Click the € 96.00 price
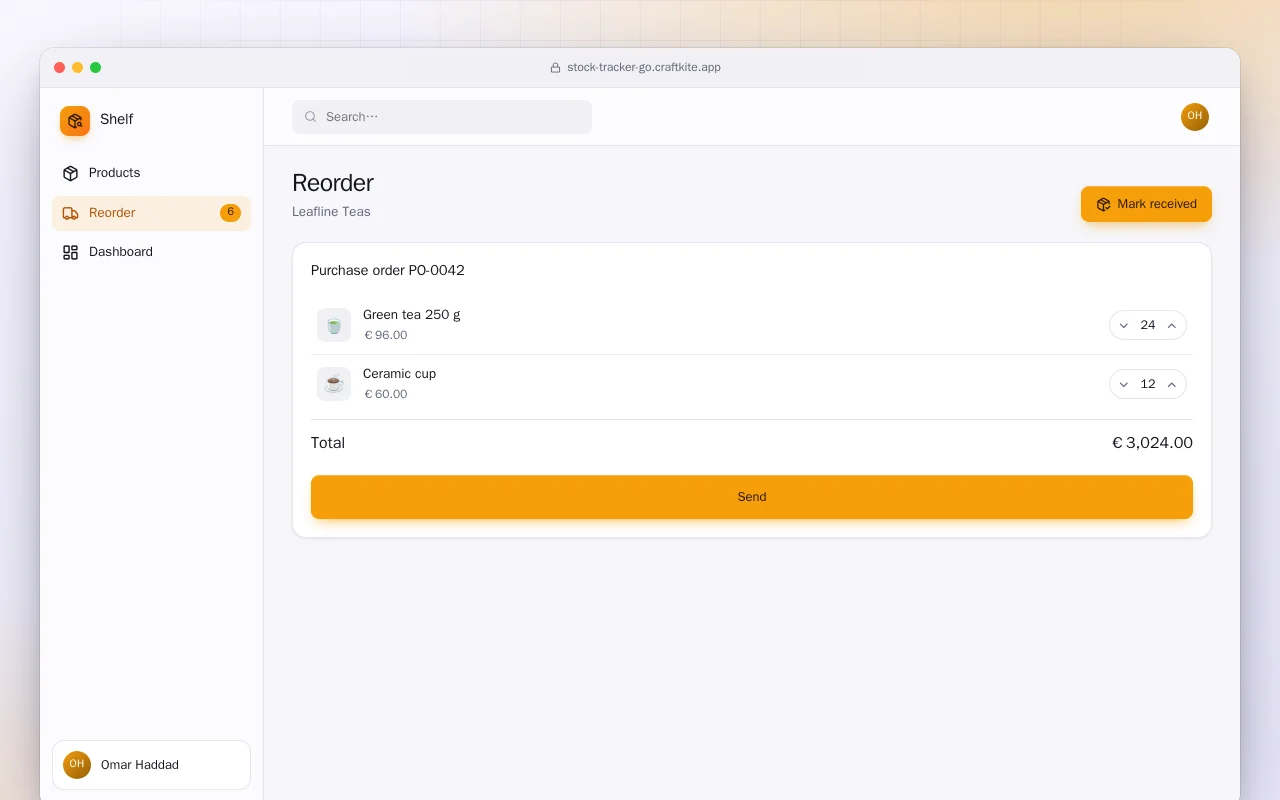This screenshot has height=800, width=1280. tap(386, 336)
